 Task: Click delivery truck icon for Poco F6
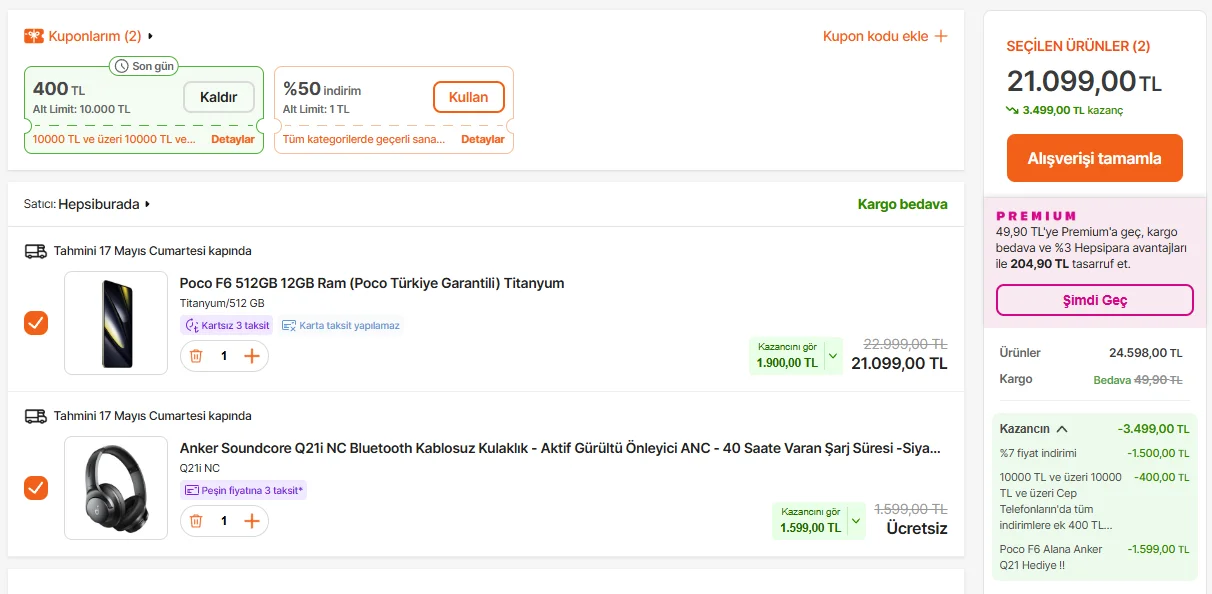36,251
